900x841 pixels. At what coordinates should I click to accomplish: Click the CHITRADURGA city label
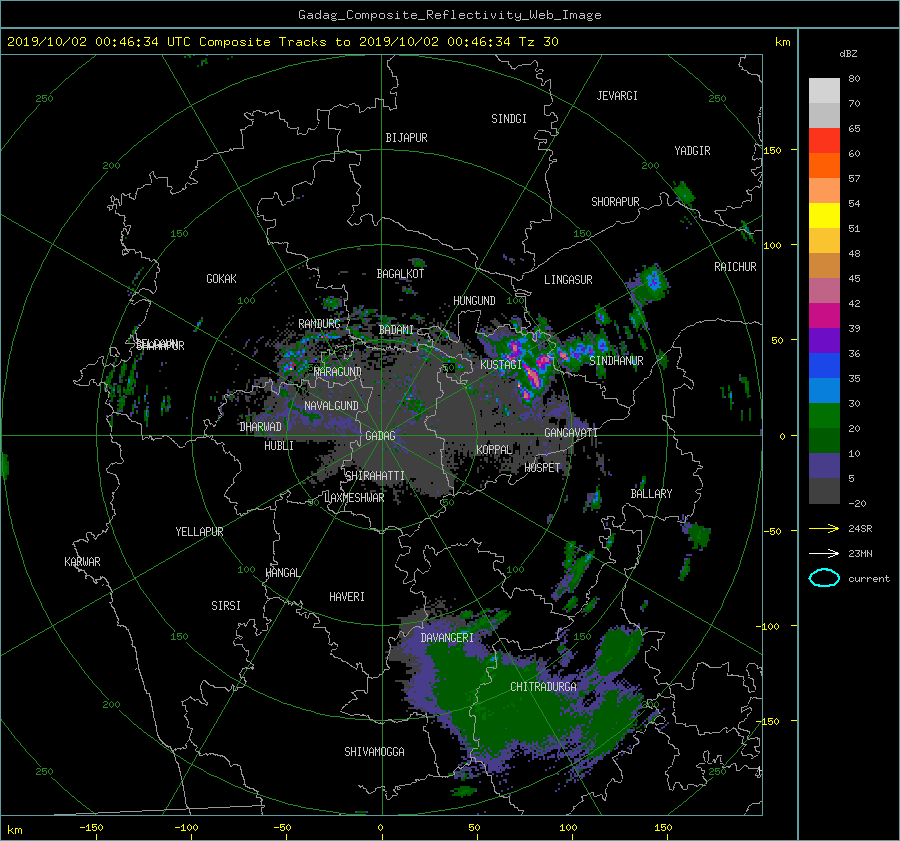(x=543, y=687)
